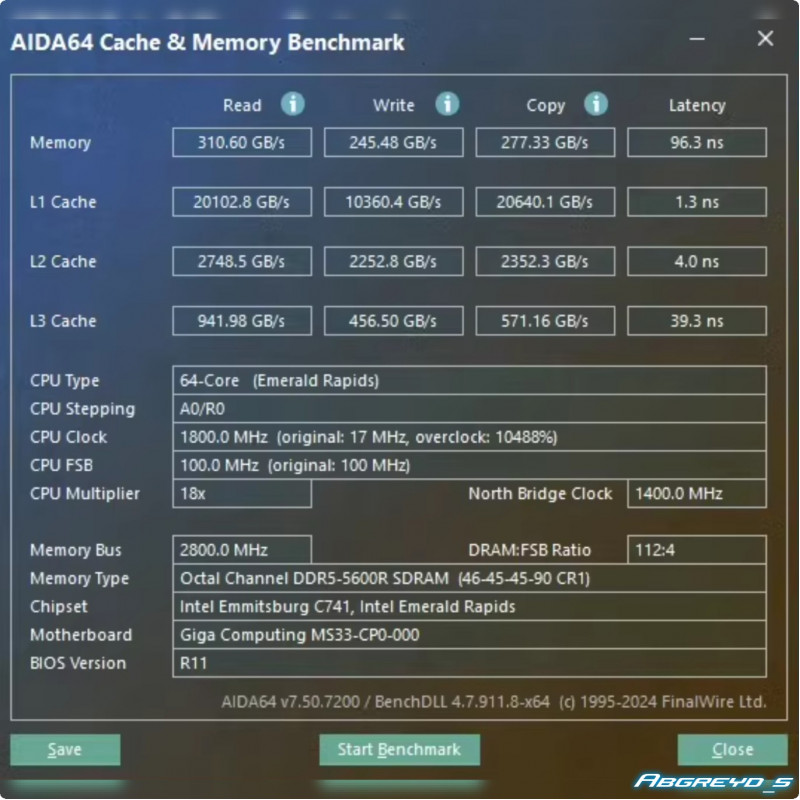Click the L1 Cache Read value 20102.8 GB/s
Image resolution: width=800 pixels, height=800 pixels.
pyautogui.click(x=242, y=202)
